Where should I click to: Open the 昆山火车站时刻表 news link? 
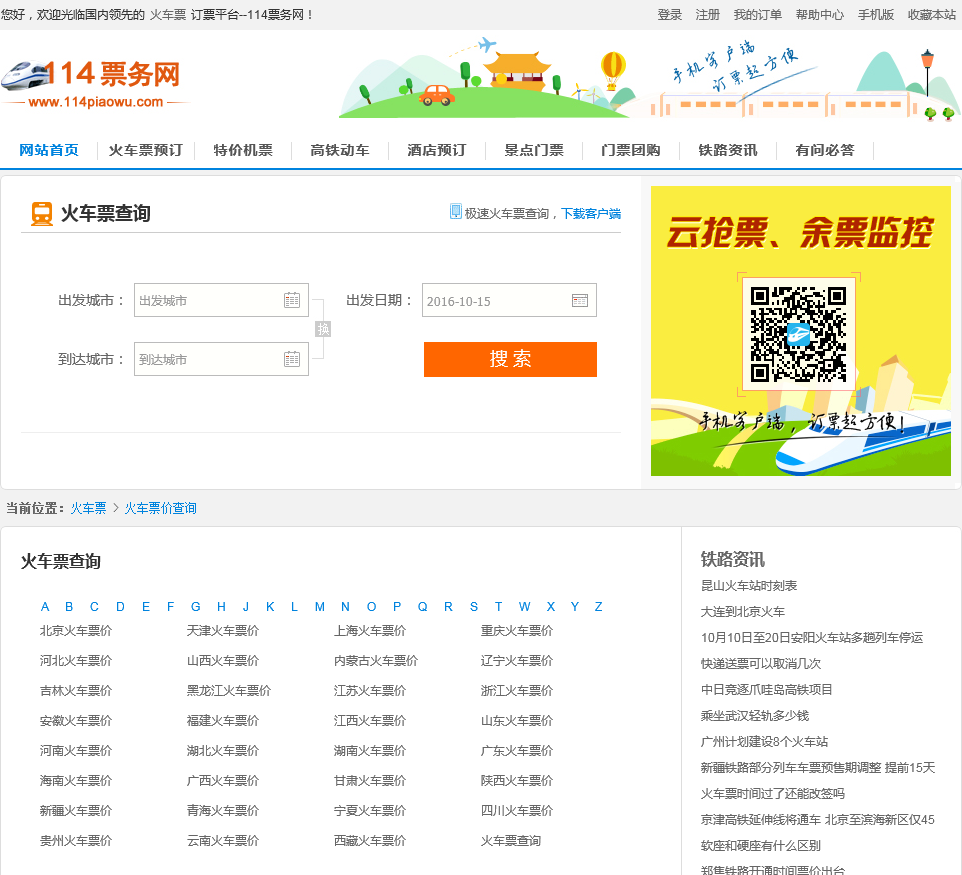[749, 585]
